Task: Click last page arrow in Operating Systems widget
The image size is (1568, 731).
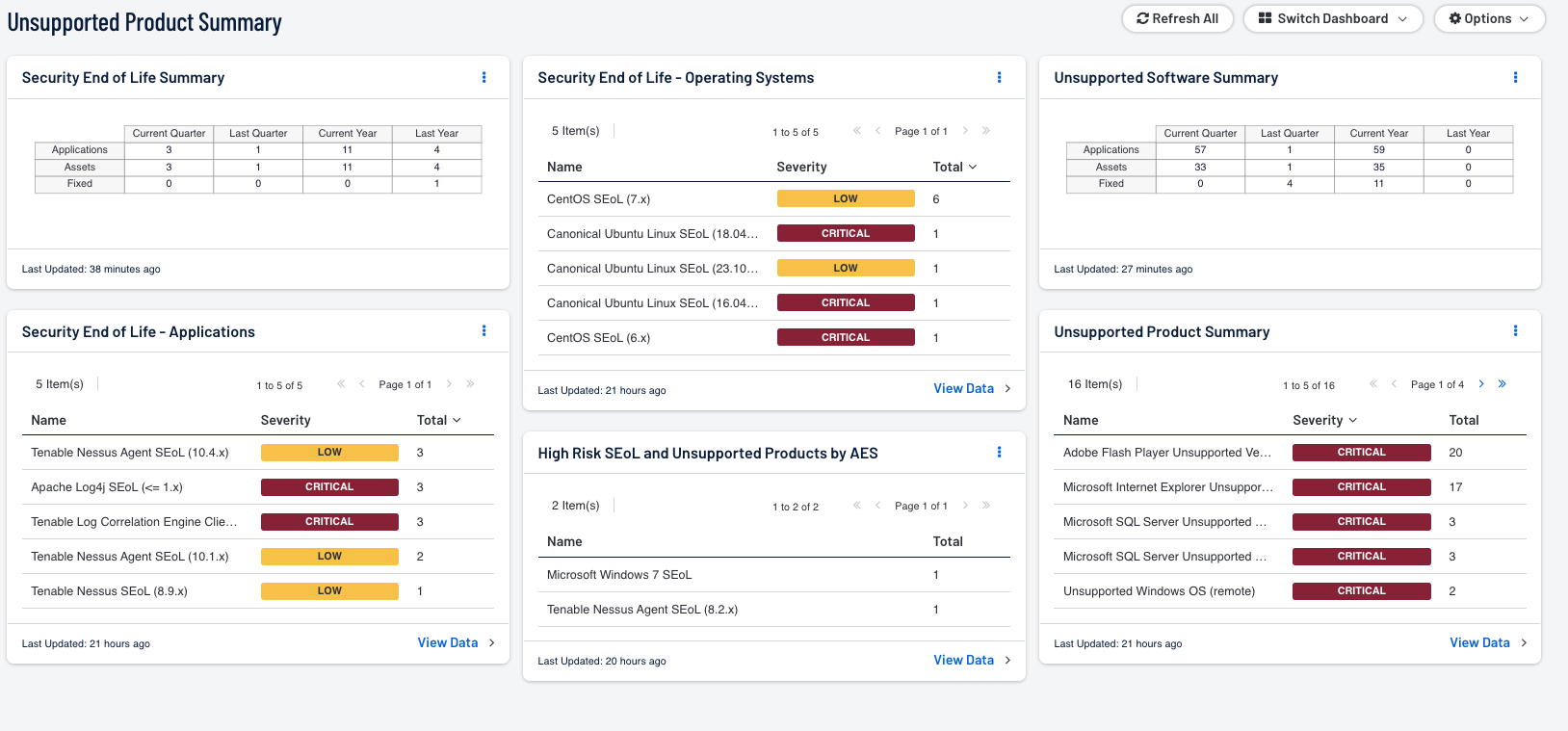Action: (x=985, y=130)
